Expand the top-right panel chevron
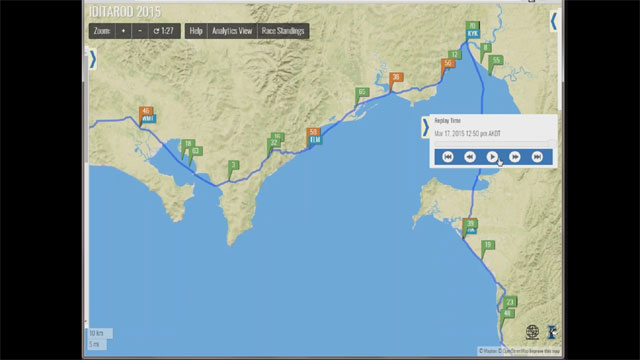The image size is (640, 360). click(553, 21)
